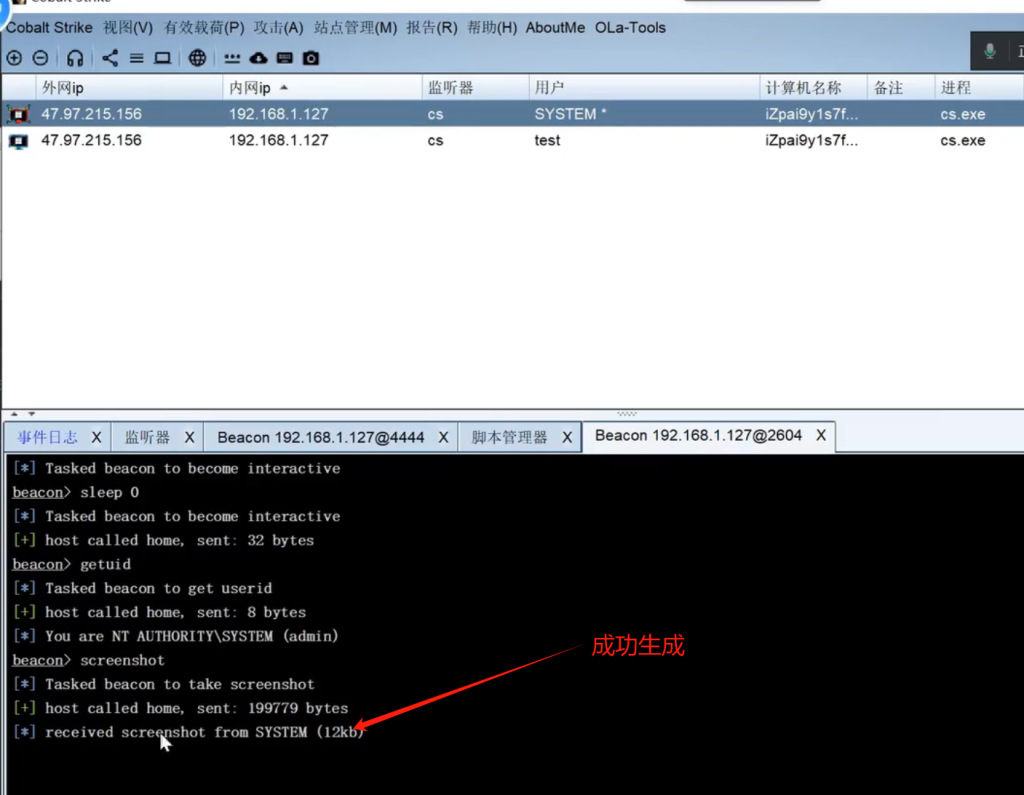Sort by the 监听器 column header
This screenshot has height=795, width=1024.
(475, 88)
